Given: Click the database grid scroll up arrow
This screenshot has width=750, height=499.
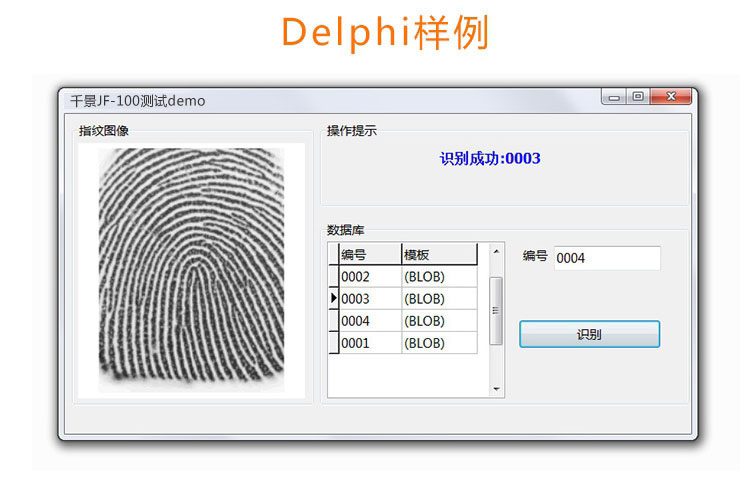Looking at the screenshot, I should click(x=496, y=252).
